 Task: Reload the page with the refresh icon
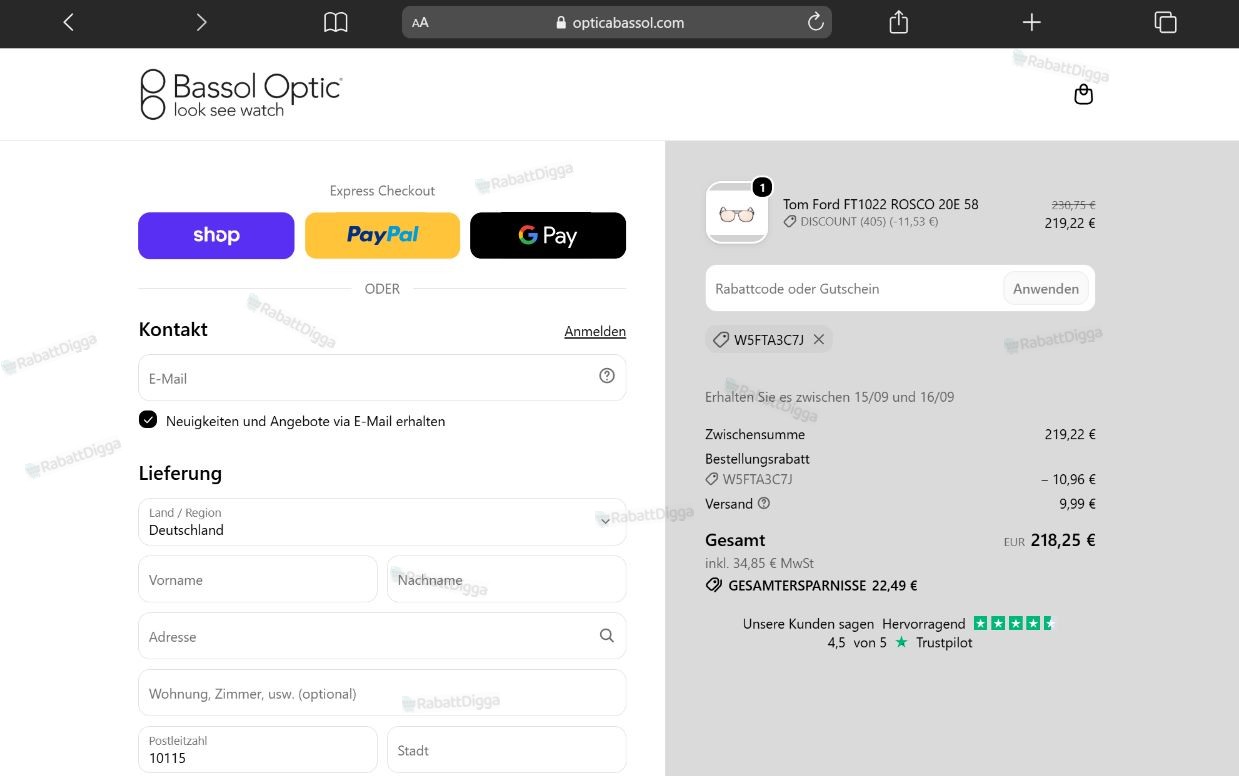click(x=815, y=22)
